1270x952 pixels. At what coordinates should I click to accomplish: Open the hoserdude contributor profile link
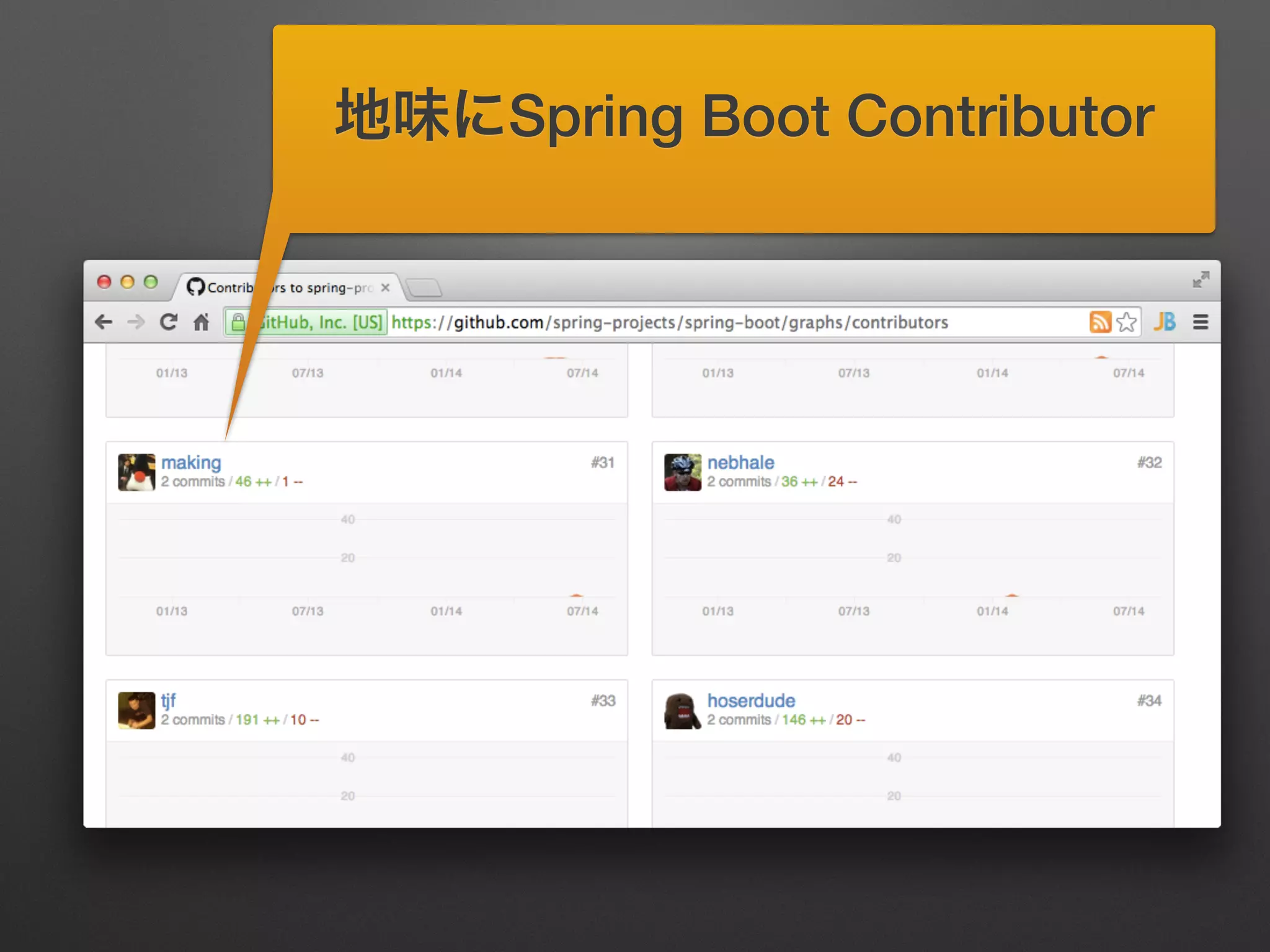point(751,700)
